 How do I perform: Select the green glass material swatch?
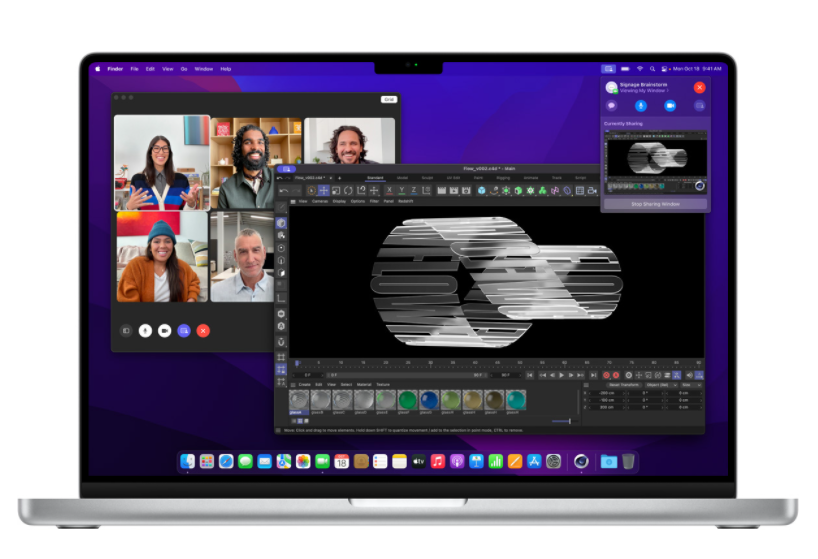tap(407, 400)
